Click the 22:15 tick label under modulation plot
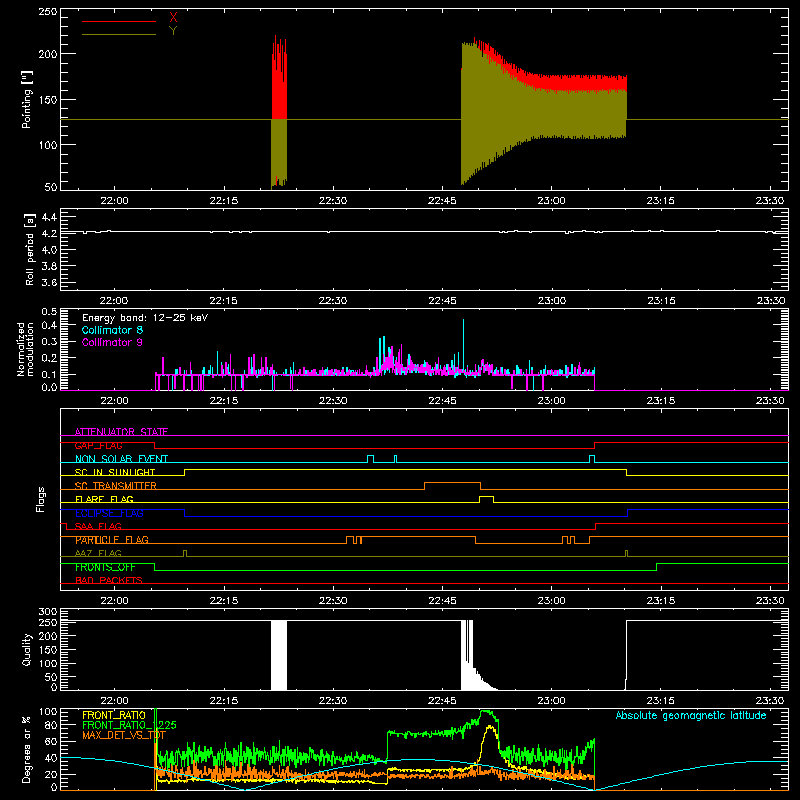 pyautogui.click(x=223, y=401)
